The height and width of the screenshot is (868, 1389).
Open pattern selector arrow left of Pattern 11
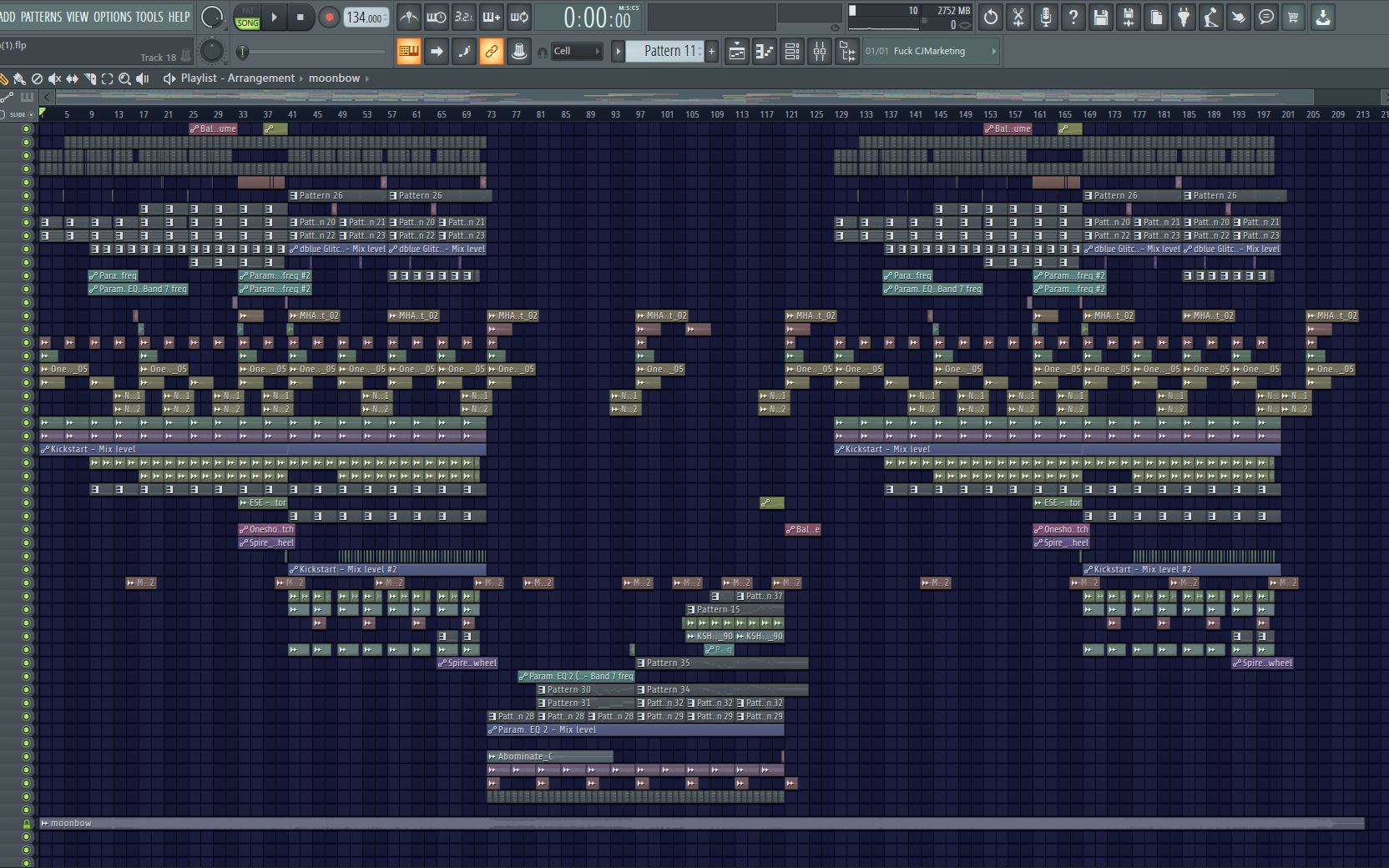(618, 52)
